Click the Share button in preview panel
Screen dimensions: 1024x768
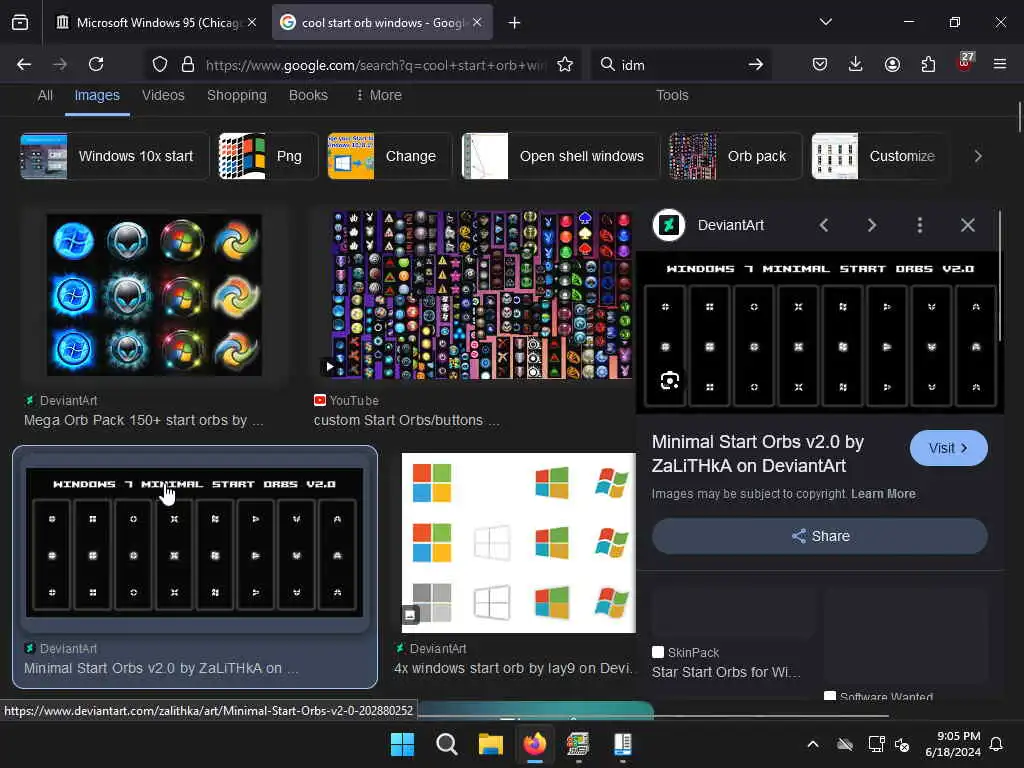click(x=820, y=536)
